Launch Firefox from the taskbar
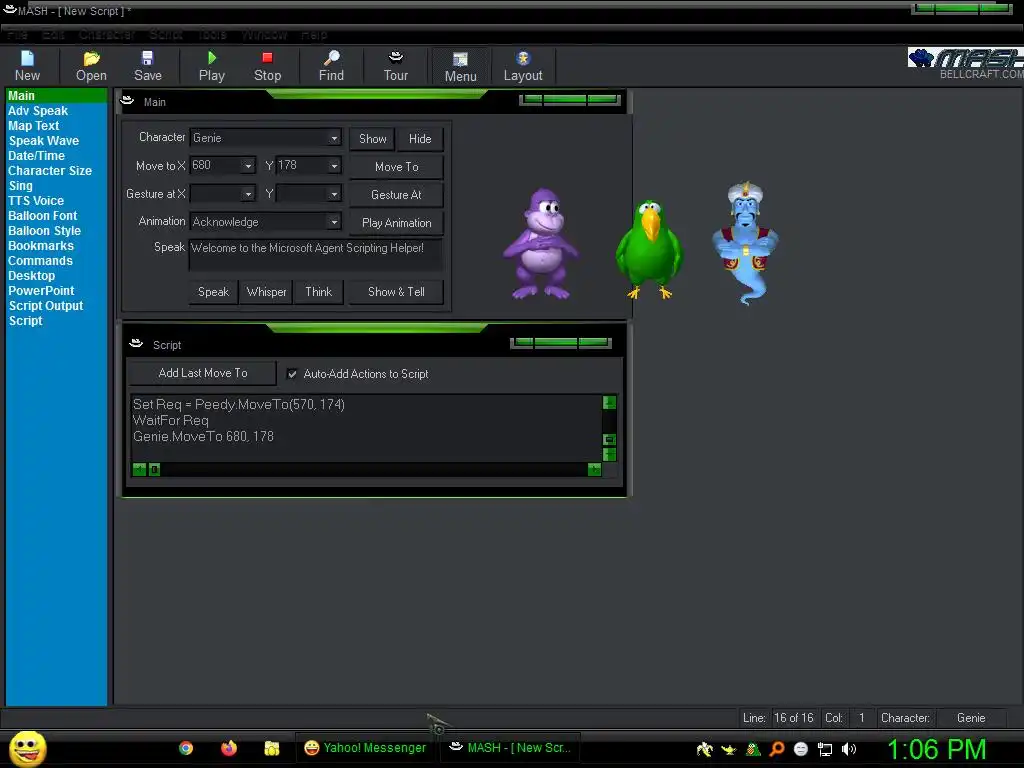 point(229,748)
